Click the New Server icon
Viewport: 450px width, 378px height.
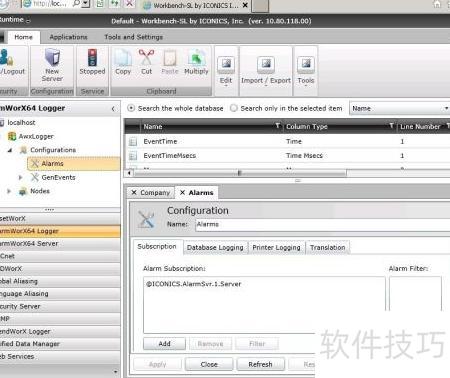[52, 57]
